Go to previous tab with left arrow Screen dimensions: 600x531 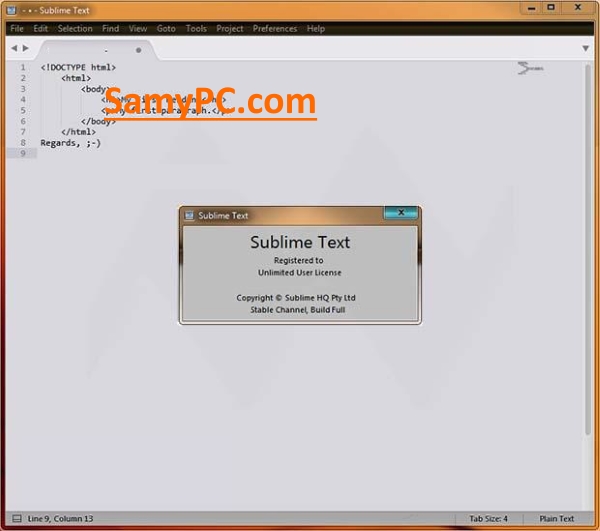14,48
